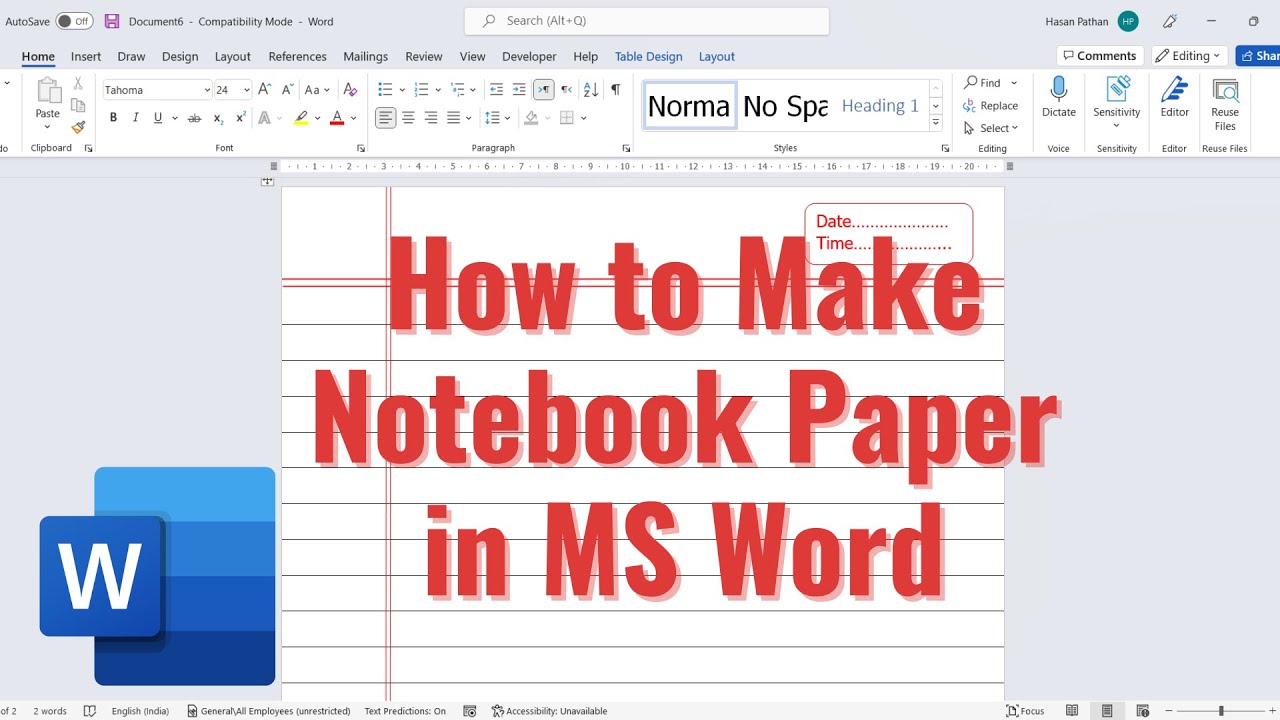Apply the Heading 1 style
Screen dimensions: 1280x720
tap(880, 105)
